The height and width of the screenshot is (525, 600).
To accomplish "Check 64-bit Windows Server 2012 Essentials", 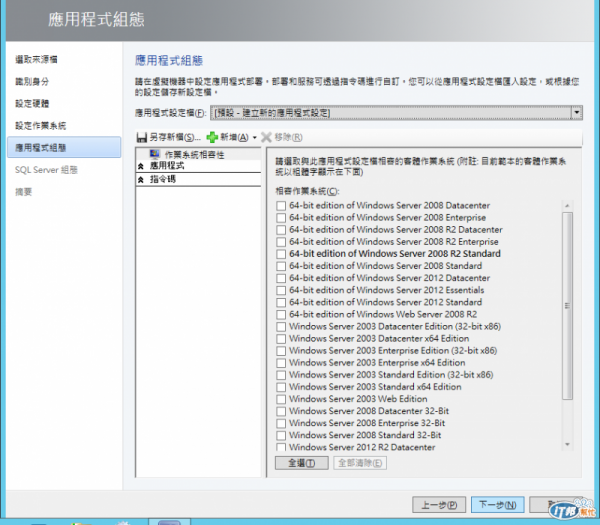I will 281,290.
